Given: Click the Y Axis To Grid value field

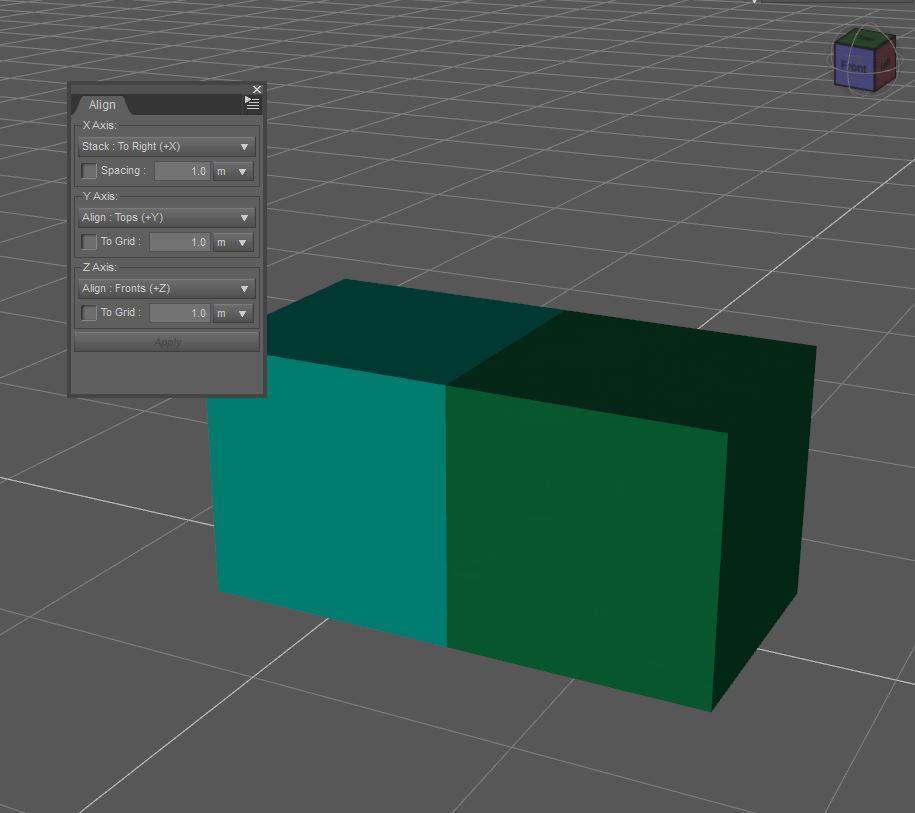Looking at the screenshot, I should pyautogui.click(x=180, y=242).
